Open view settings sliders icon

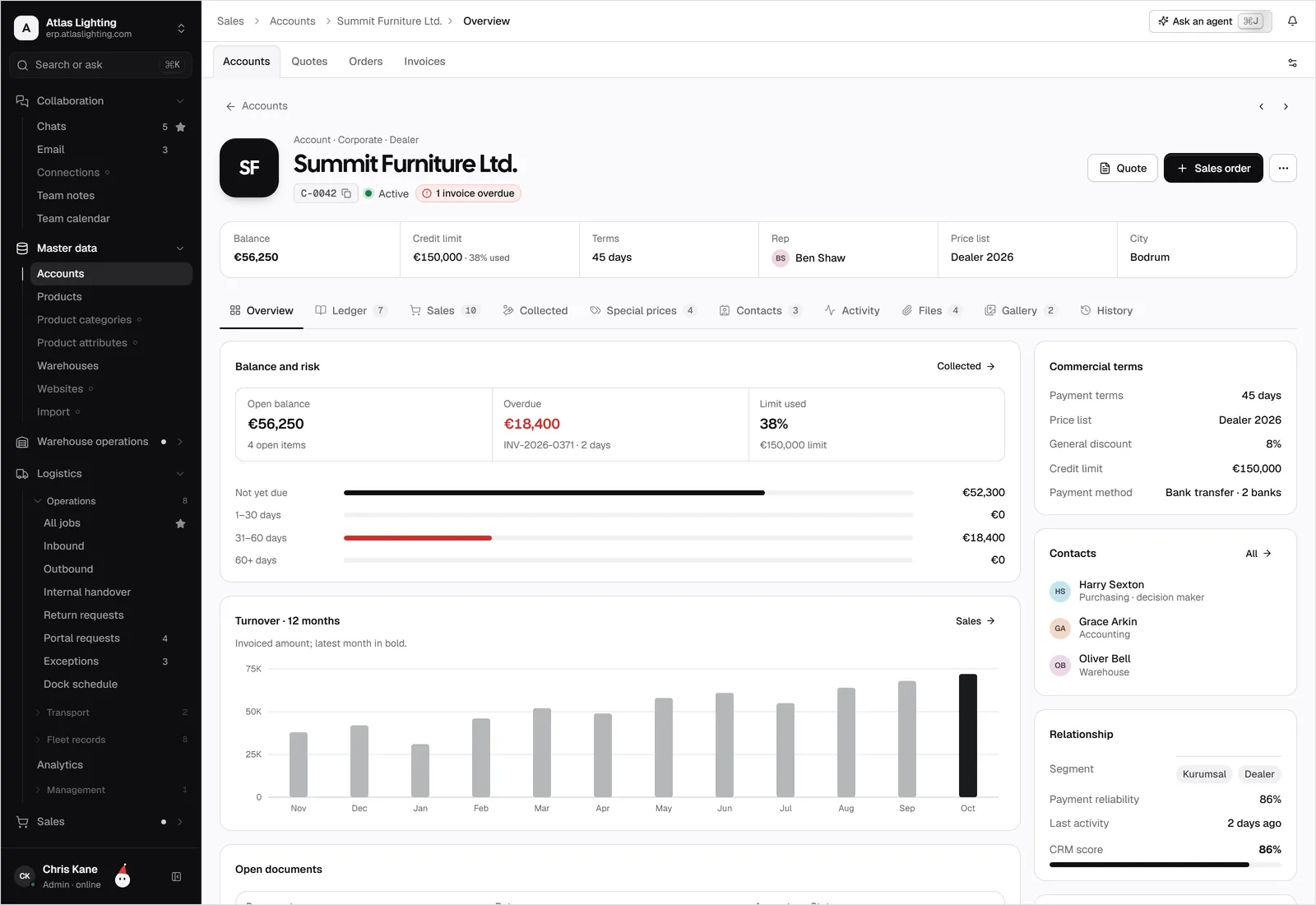pyautogui.click(x=1292, y=63)
